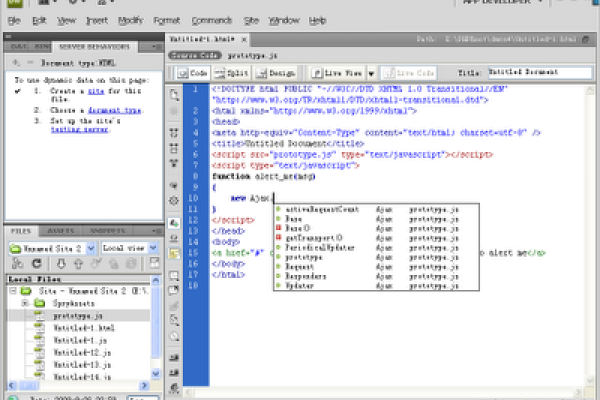The width and height of the screenshot is (600, 400).
Task: Open the Window menu
Action: pos(284,20)
